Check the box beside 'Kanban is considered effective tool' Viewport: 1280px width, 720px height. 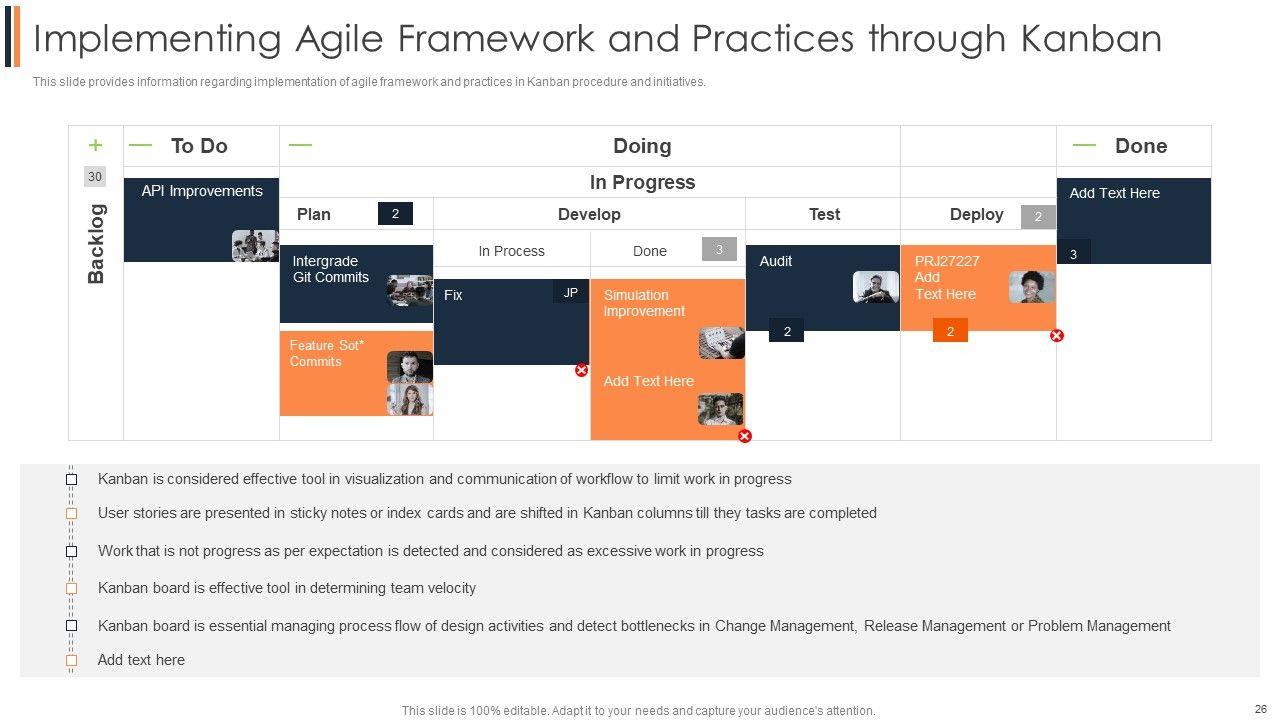tap(72, 480)
